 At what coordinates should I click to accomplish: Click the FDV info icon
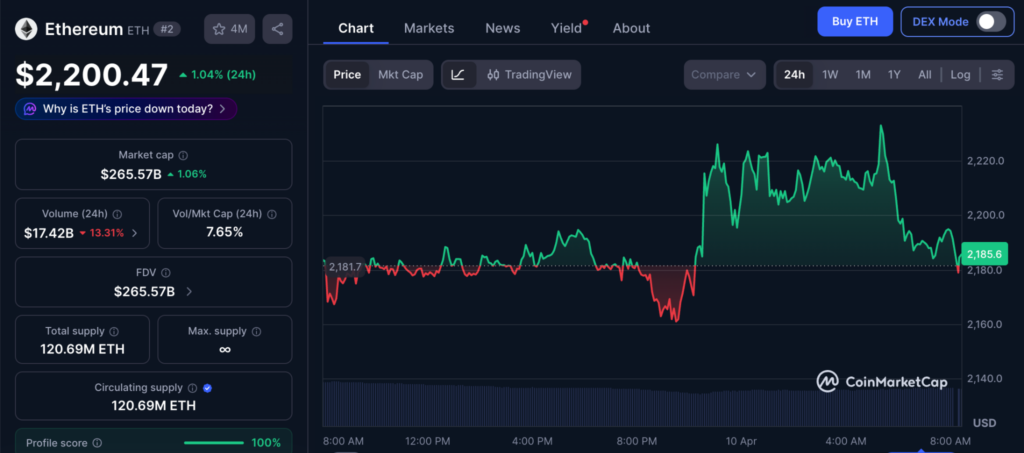[x=166, y=272]
